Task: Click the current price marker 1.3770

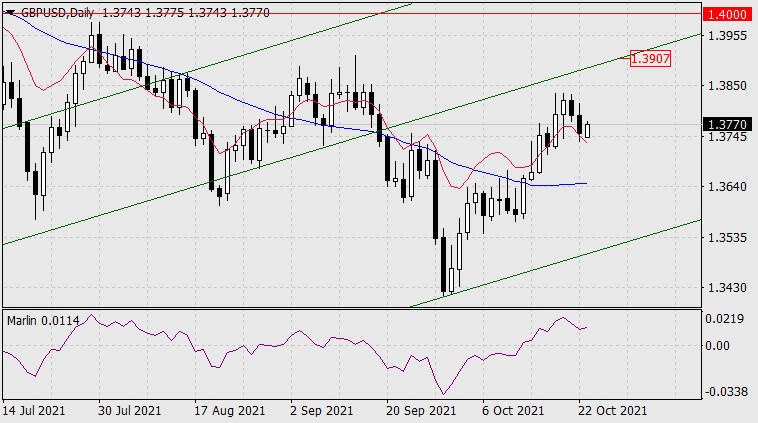Action: point(727,125)
